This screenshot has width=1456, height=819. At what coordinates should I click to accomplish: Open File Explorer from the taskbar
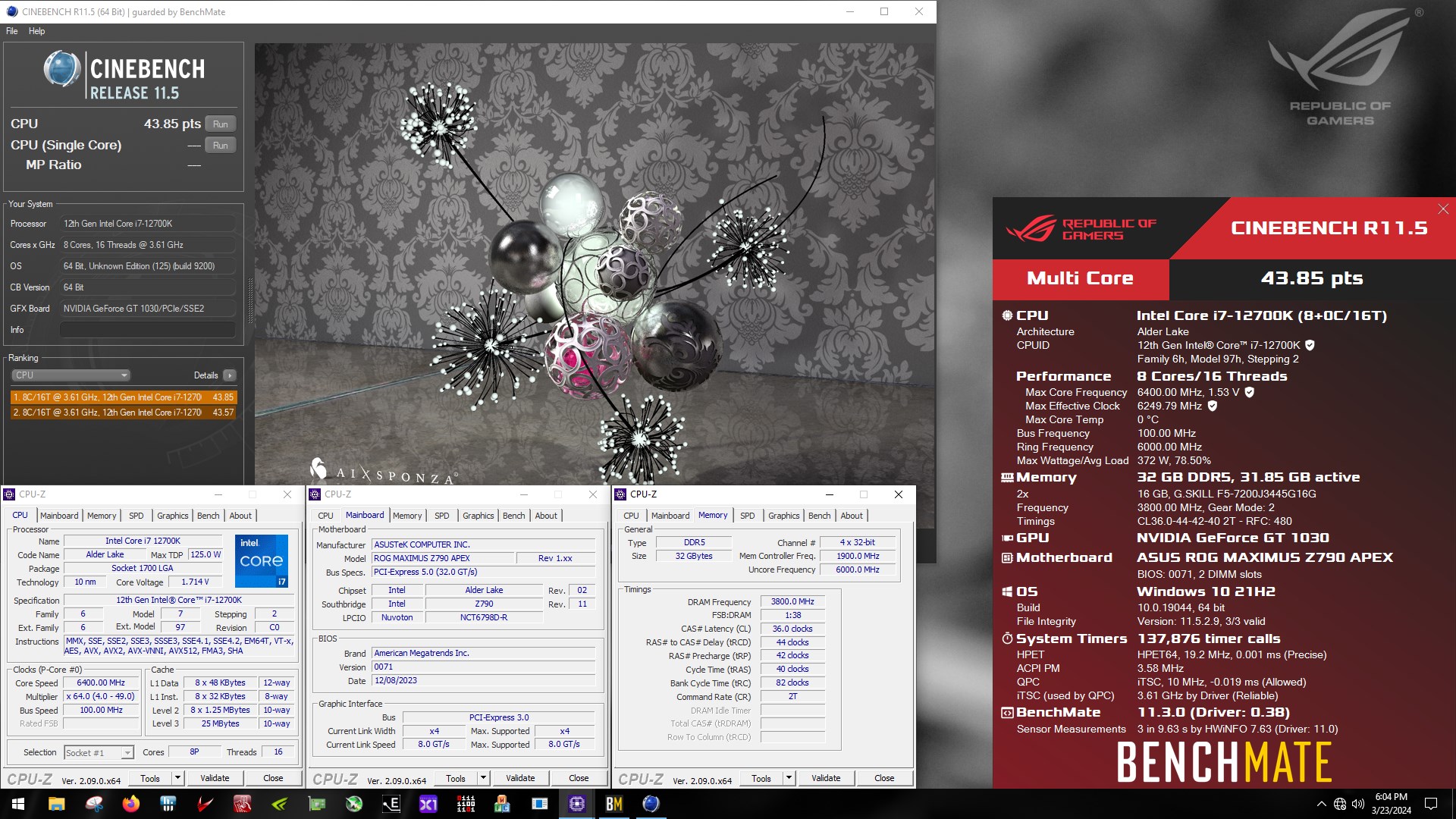pos(56,804)
